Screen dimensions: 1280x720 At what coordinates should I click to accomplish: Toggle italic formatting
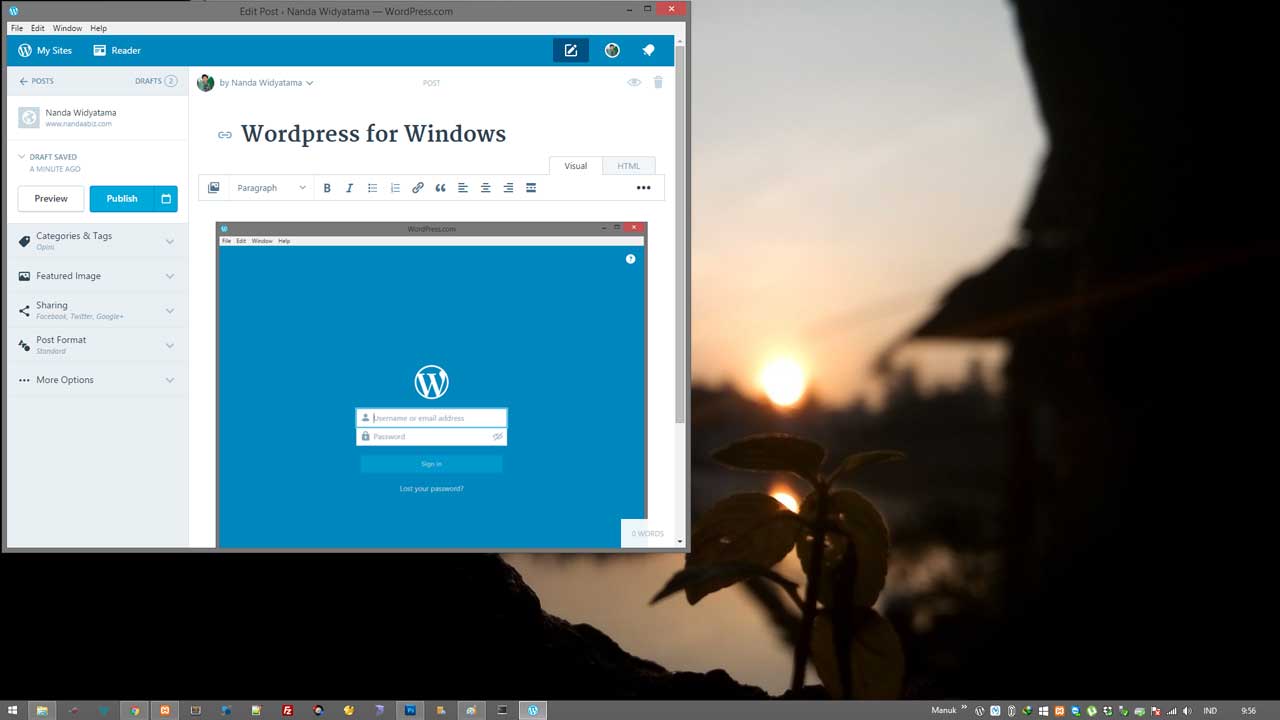349,188
